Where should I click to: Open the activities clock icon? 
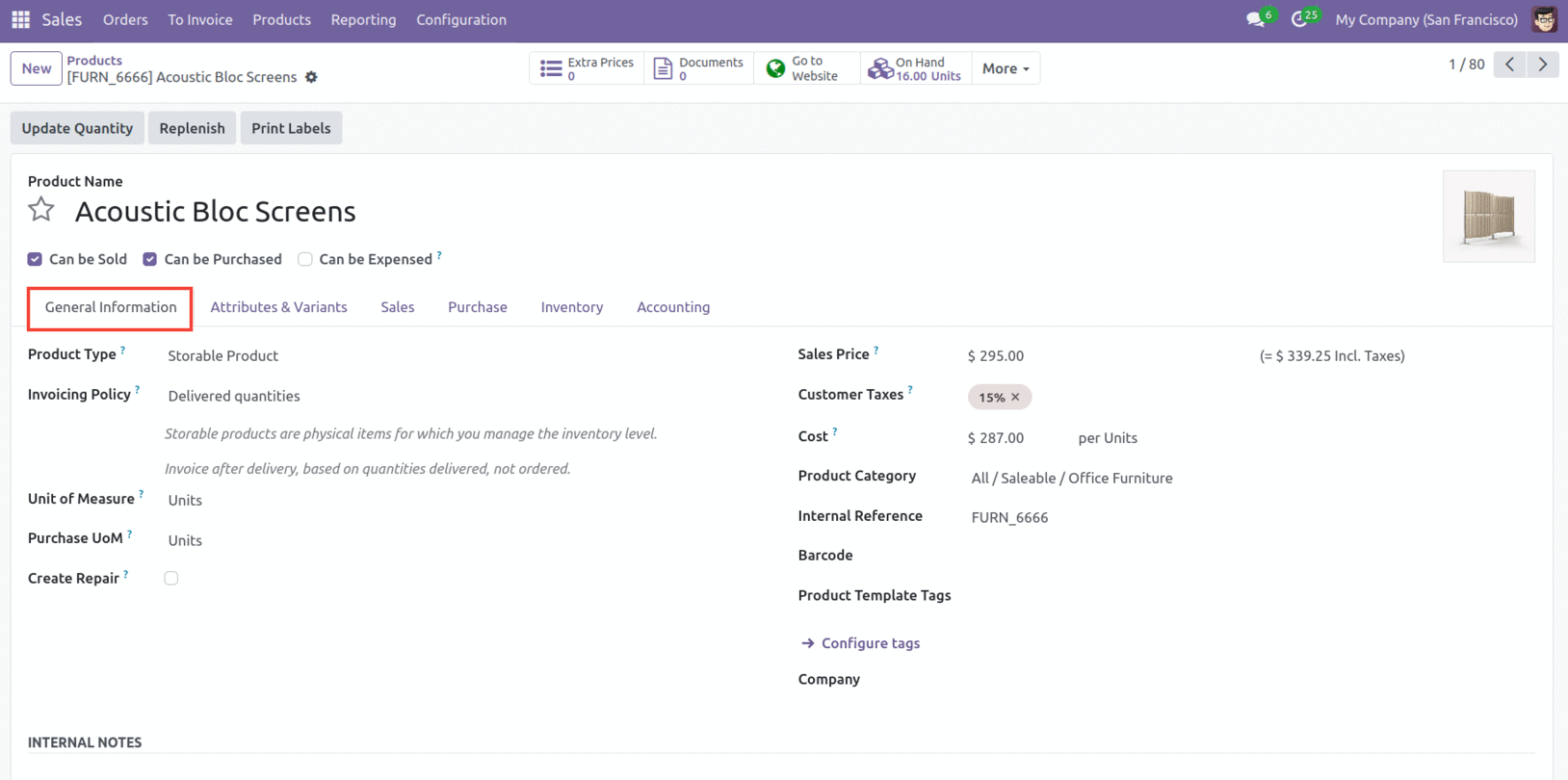coord(1299,19)
